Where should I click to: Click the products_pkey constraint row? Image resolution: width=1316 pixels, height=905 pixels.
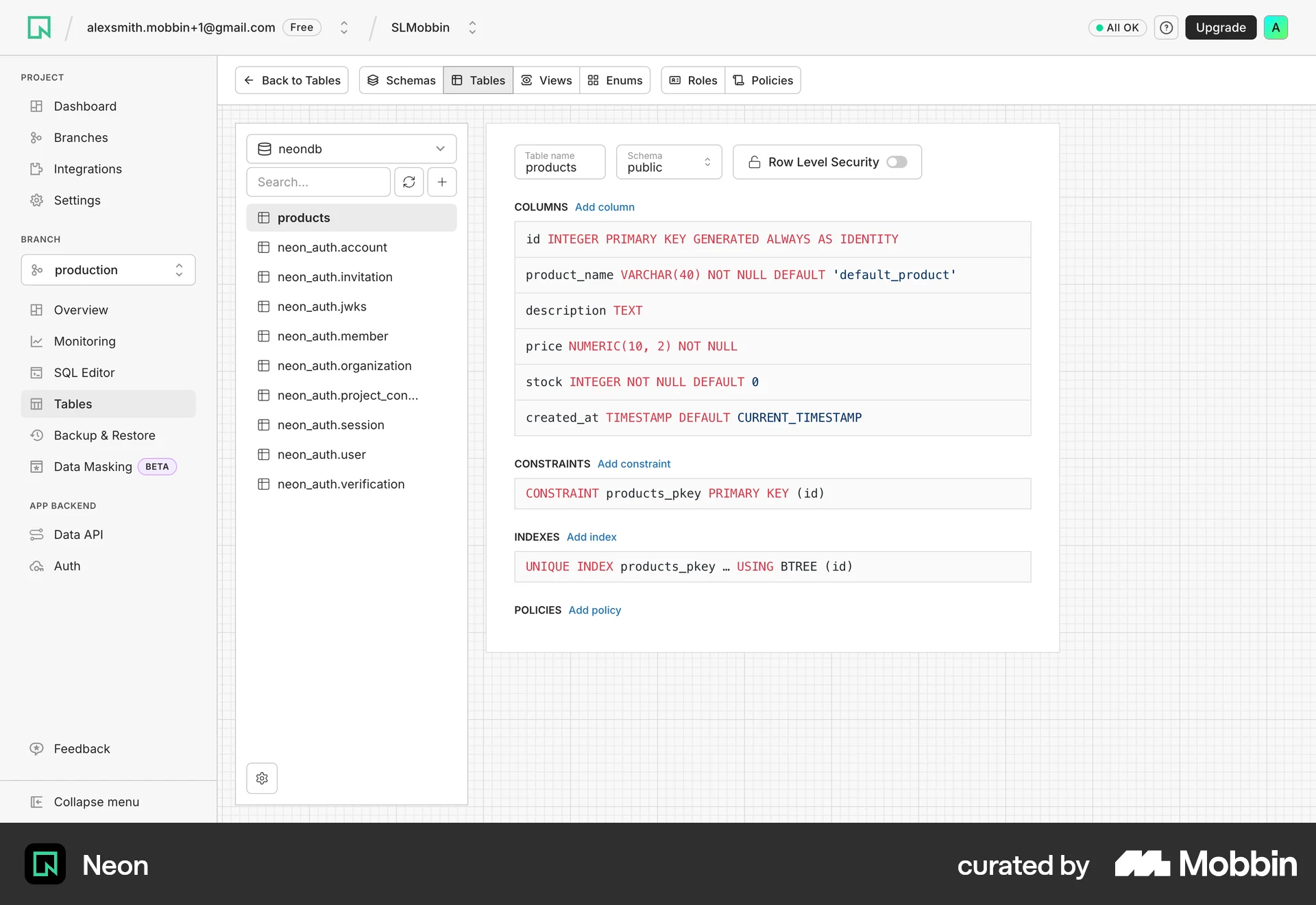(x=772, y=494)
